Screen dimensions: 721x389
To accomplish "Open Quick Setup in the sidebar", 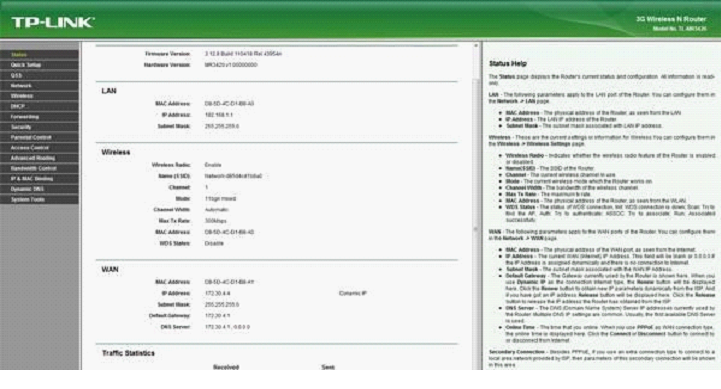I will point(39,65).
